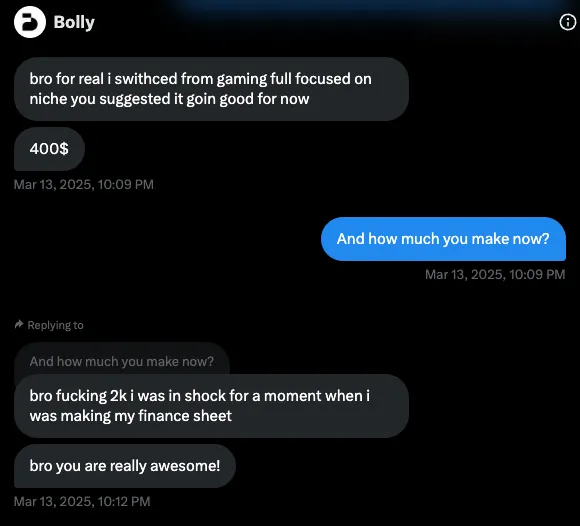The height and width of the screenshot is (526, 580).
Task: Click the 10:12 PM timestamp
Action: click(x=82, y=501)
